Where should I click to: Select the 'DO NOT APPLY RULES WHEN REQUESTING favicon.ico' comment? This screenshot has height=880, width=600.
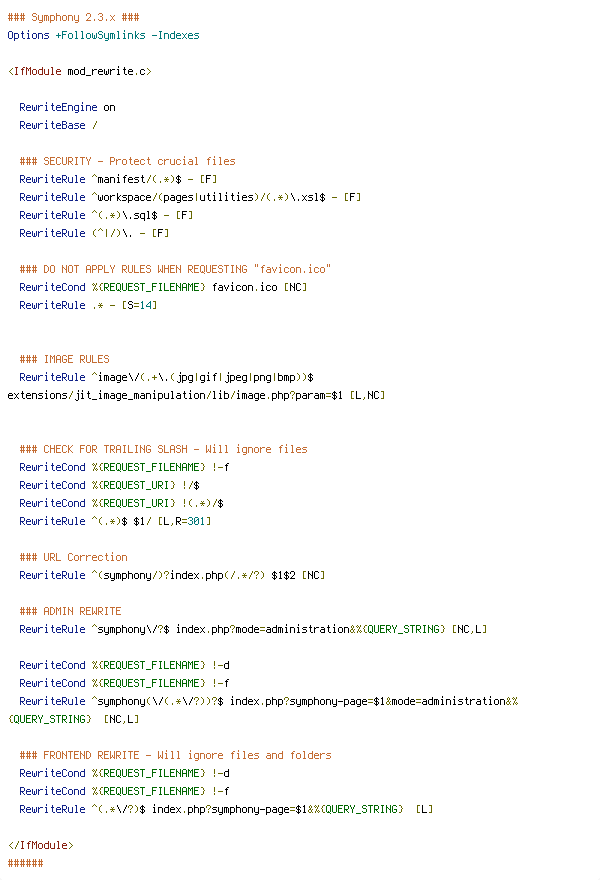175,269
